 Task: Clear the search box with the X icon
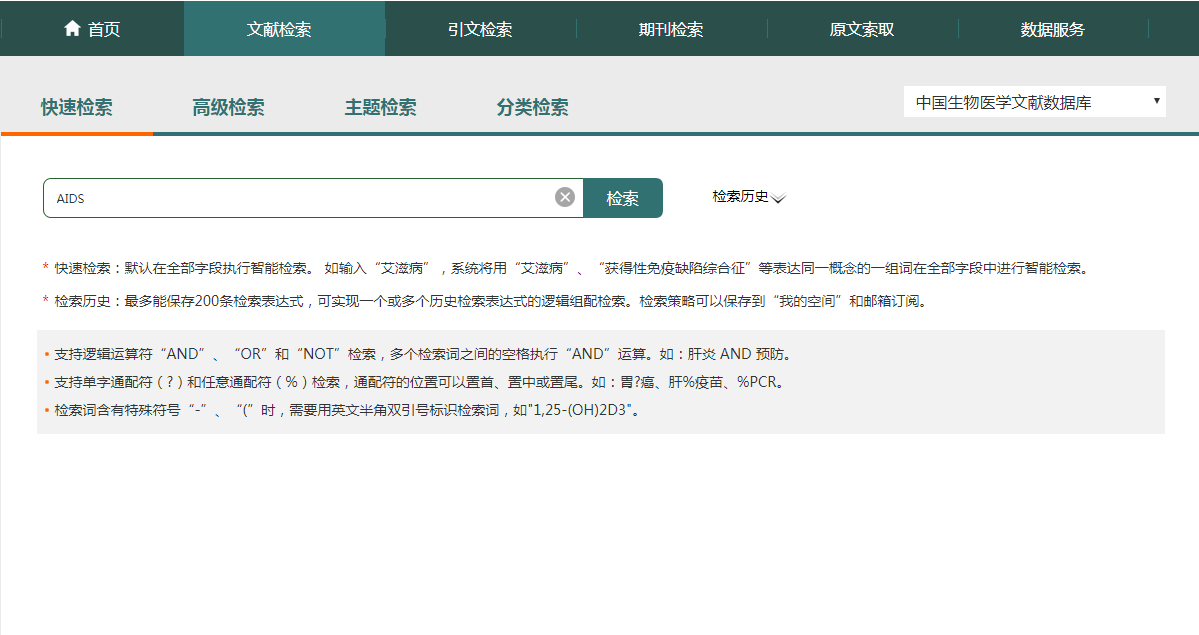[565, 198]
